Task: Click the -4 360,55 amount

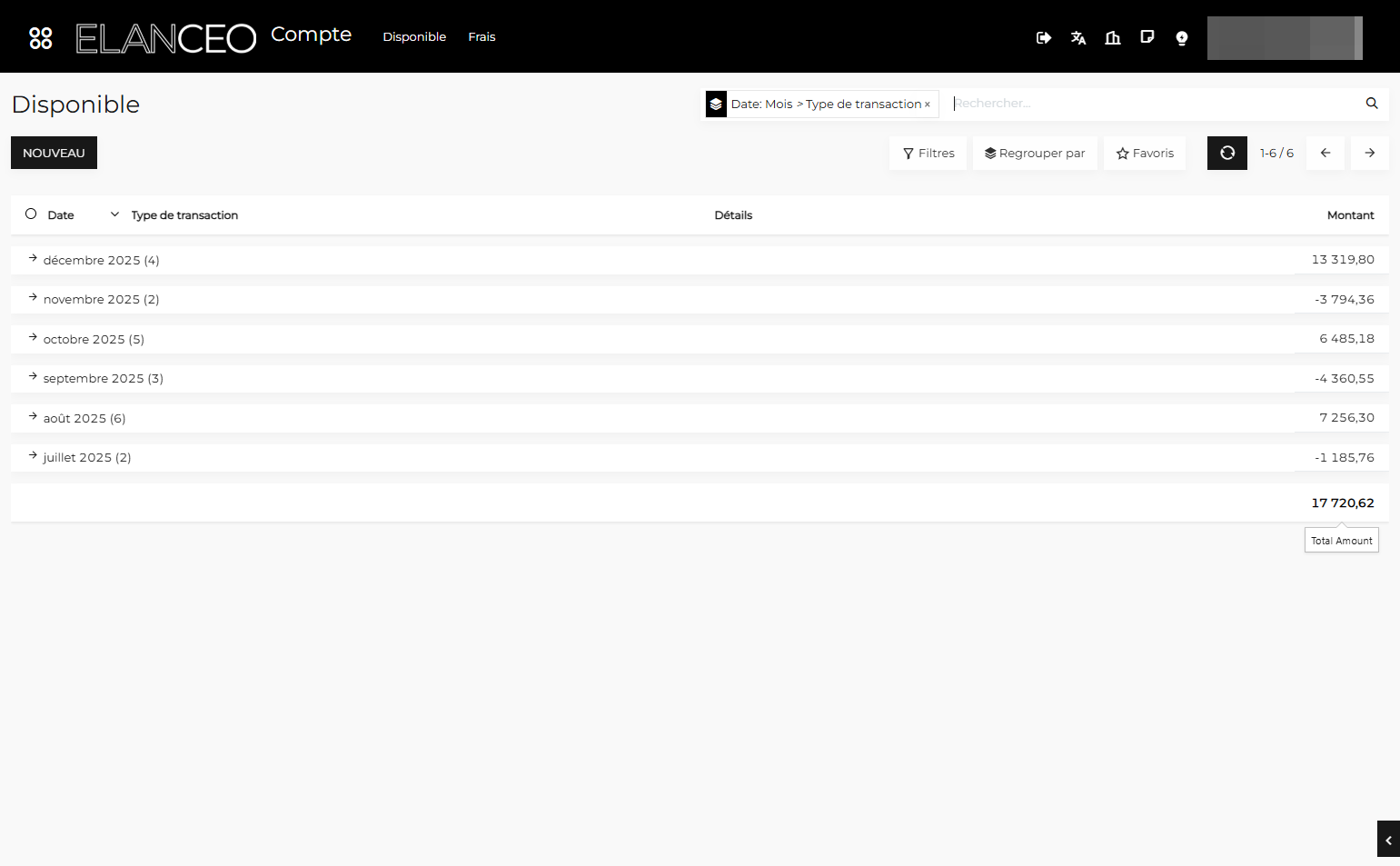Action: [1345, 378]
